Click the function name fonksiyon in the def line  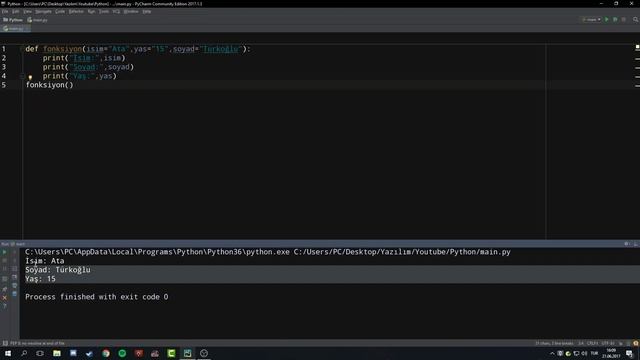(62, 49)
